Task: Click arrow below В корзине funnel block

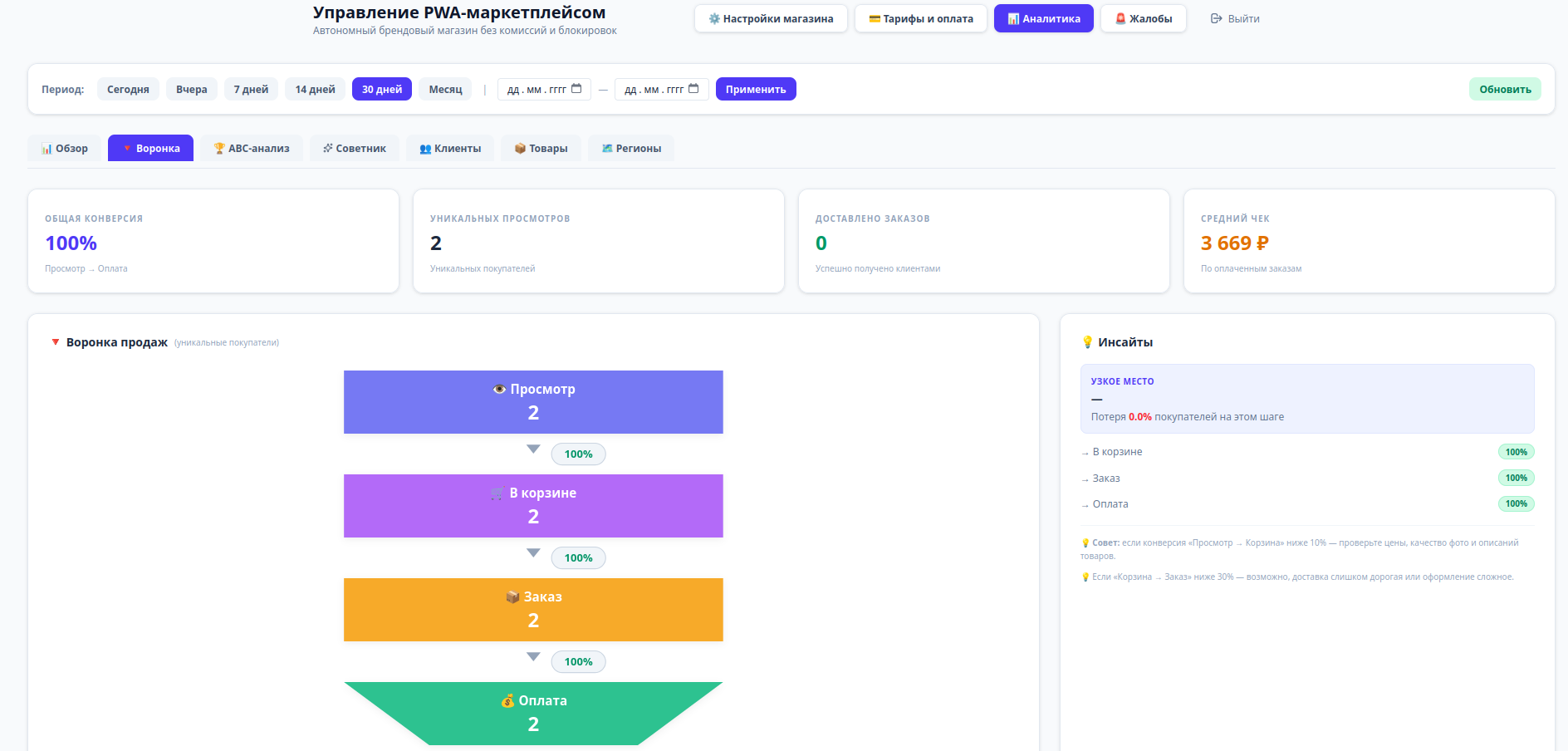Action: (533, 553)
